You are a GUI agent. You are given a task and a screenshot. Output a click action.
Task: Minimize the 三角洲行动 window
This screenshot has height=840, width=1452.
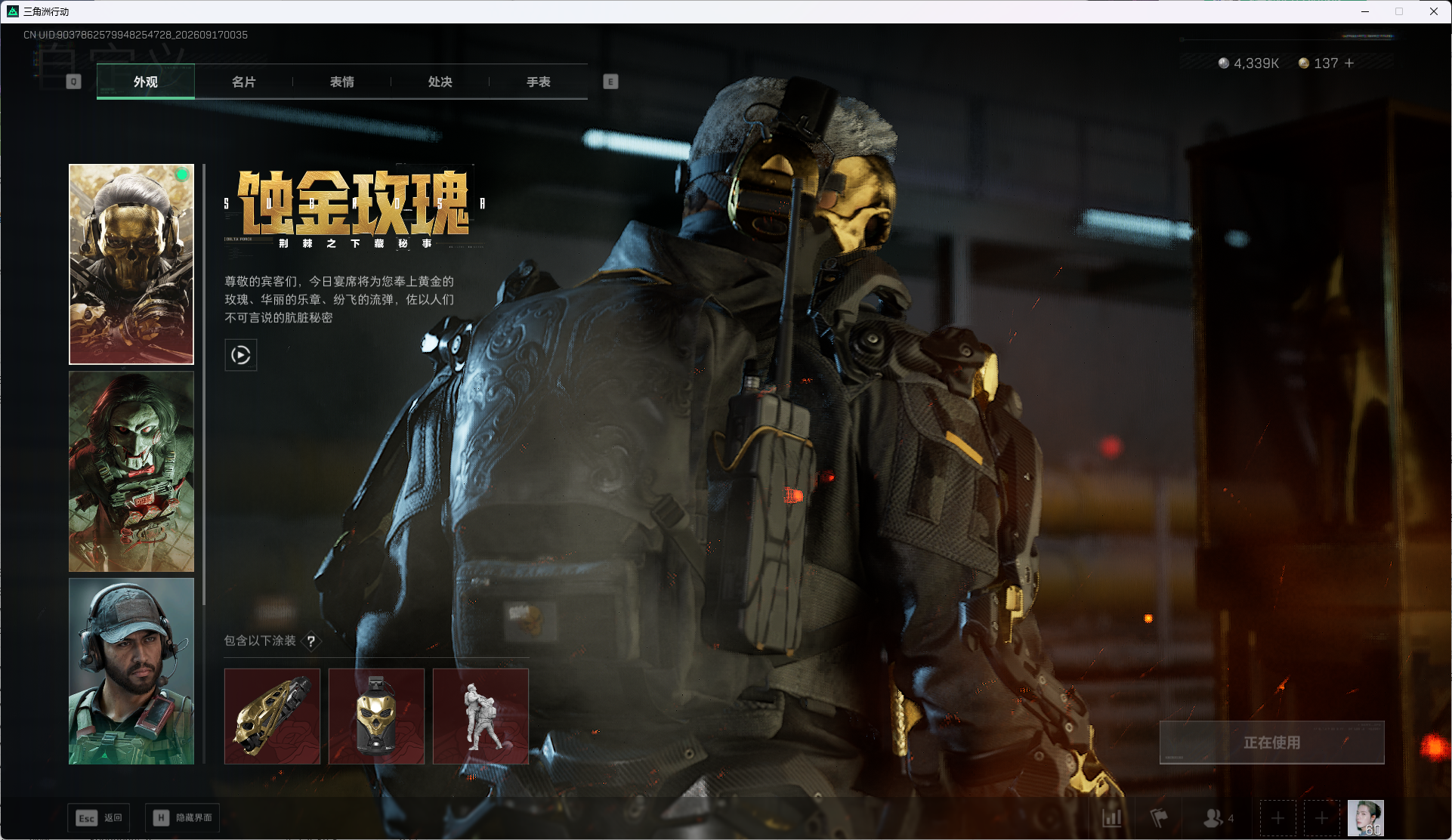coord(1365,11)
